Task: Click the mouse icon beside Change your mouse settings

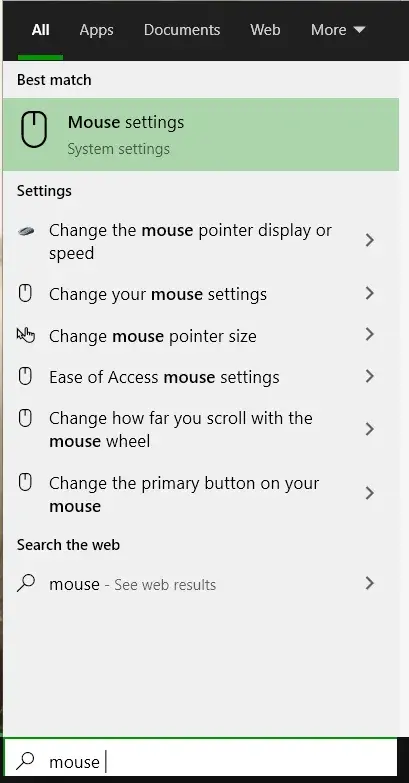Action: [25, 293]
